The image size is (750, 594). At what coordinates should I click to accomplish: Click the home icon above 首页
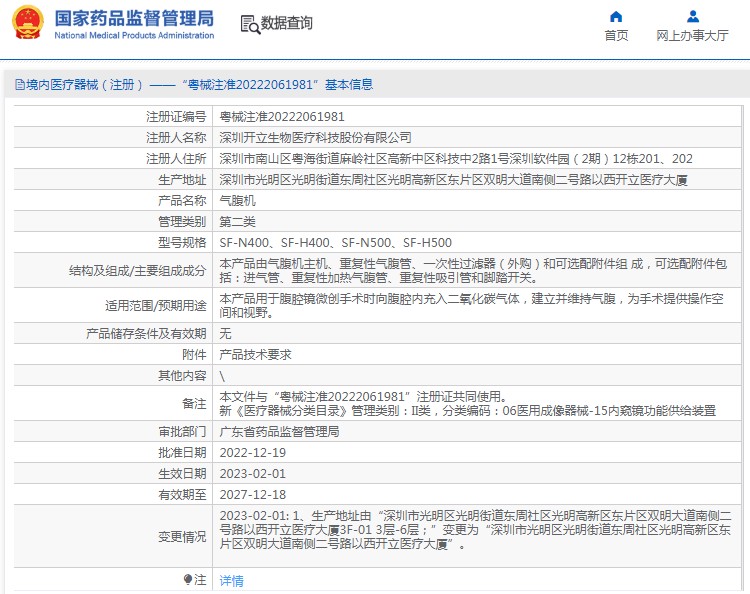(616, 17)
